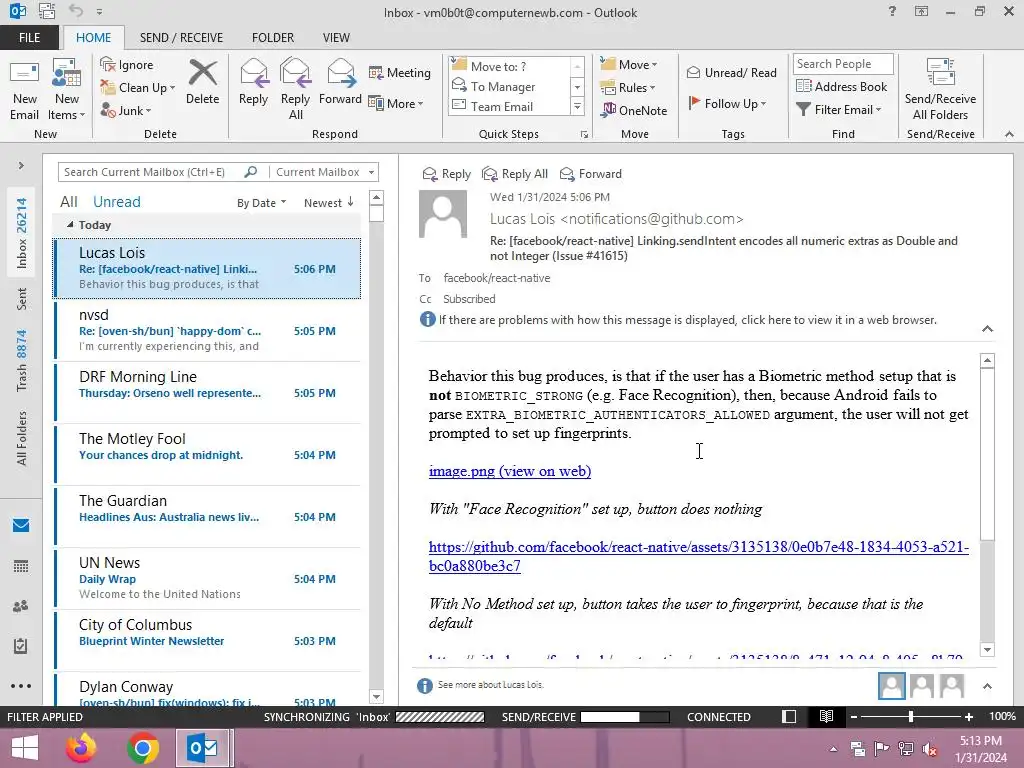Switch to Reading view in status bar

[826, 716]
